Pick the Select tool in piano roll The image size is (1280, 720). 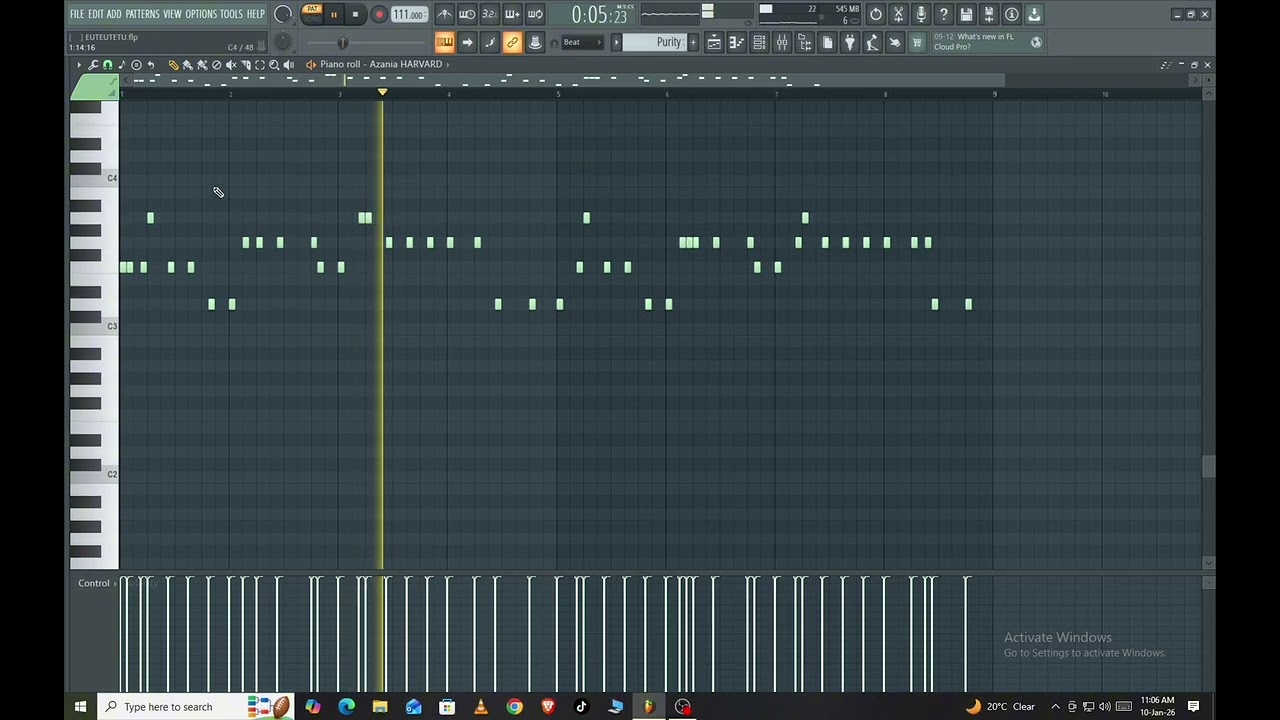coord(260,64)
